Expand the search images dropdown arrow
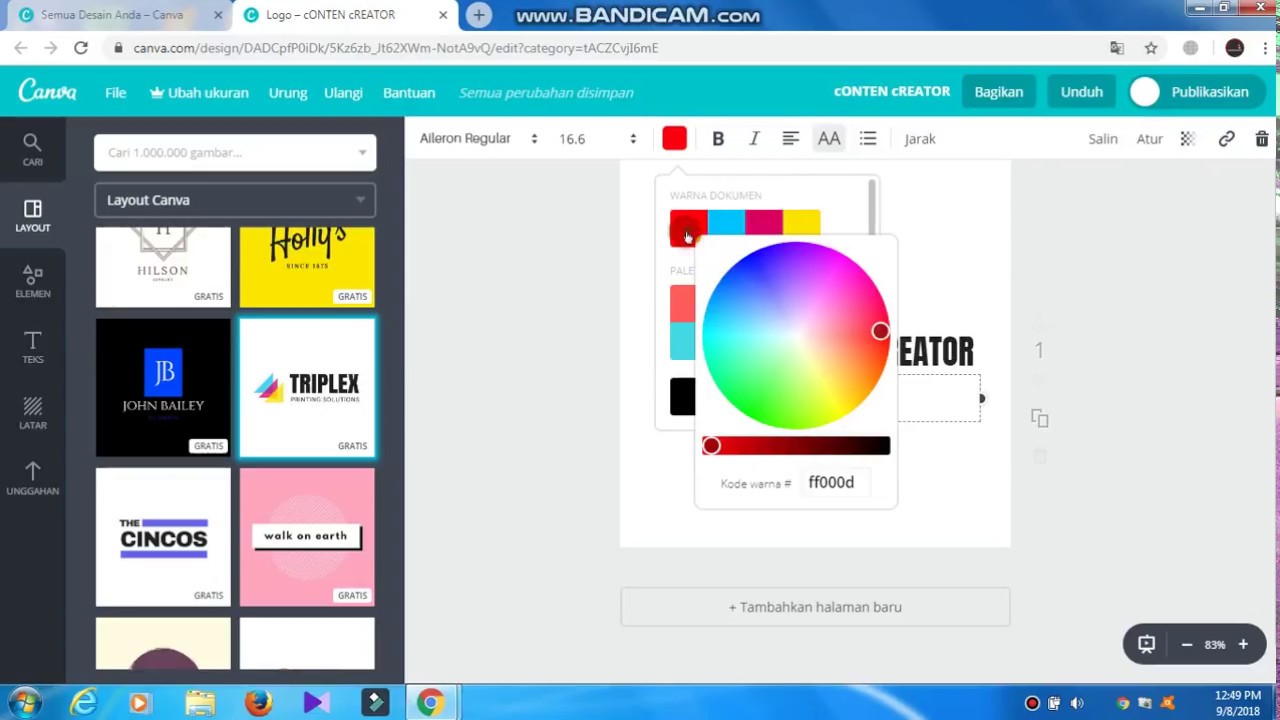 (x=362, y=153)
